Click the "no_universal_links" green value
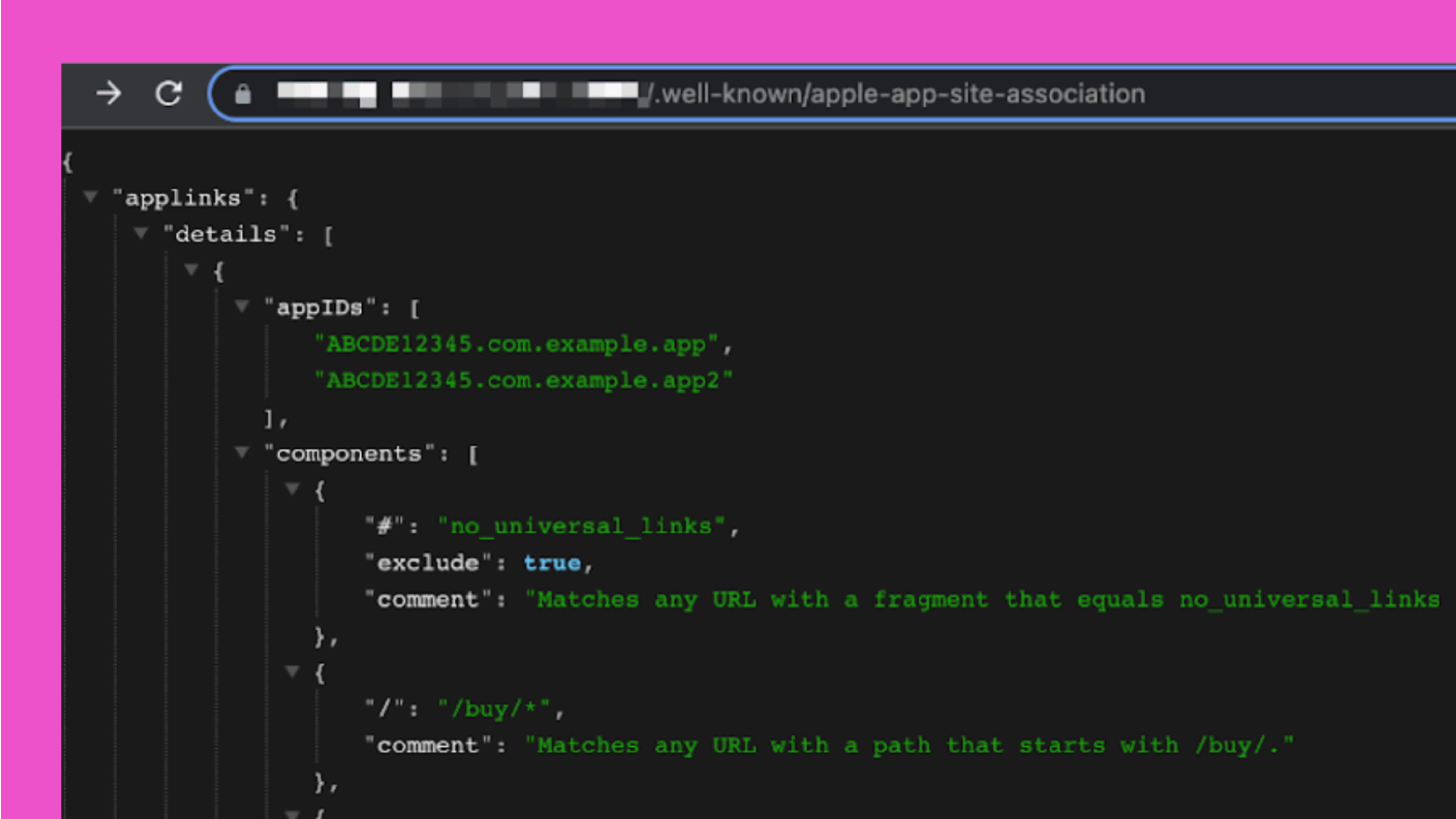 pyautogui.click(x=581, y=526)
